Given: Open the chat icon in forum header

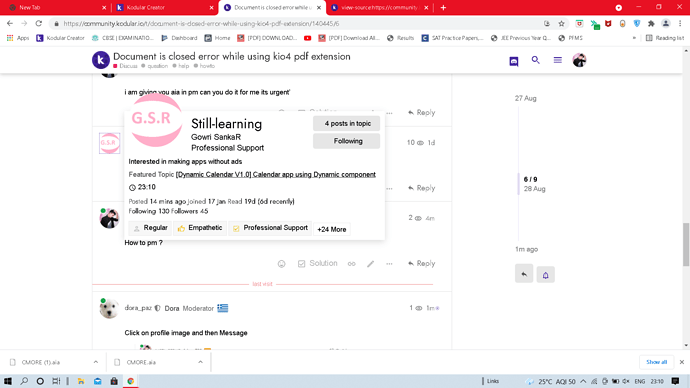Looking at the screenshot, I should pos(514,61).
